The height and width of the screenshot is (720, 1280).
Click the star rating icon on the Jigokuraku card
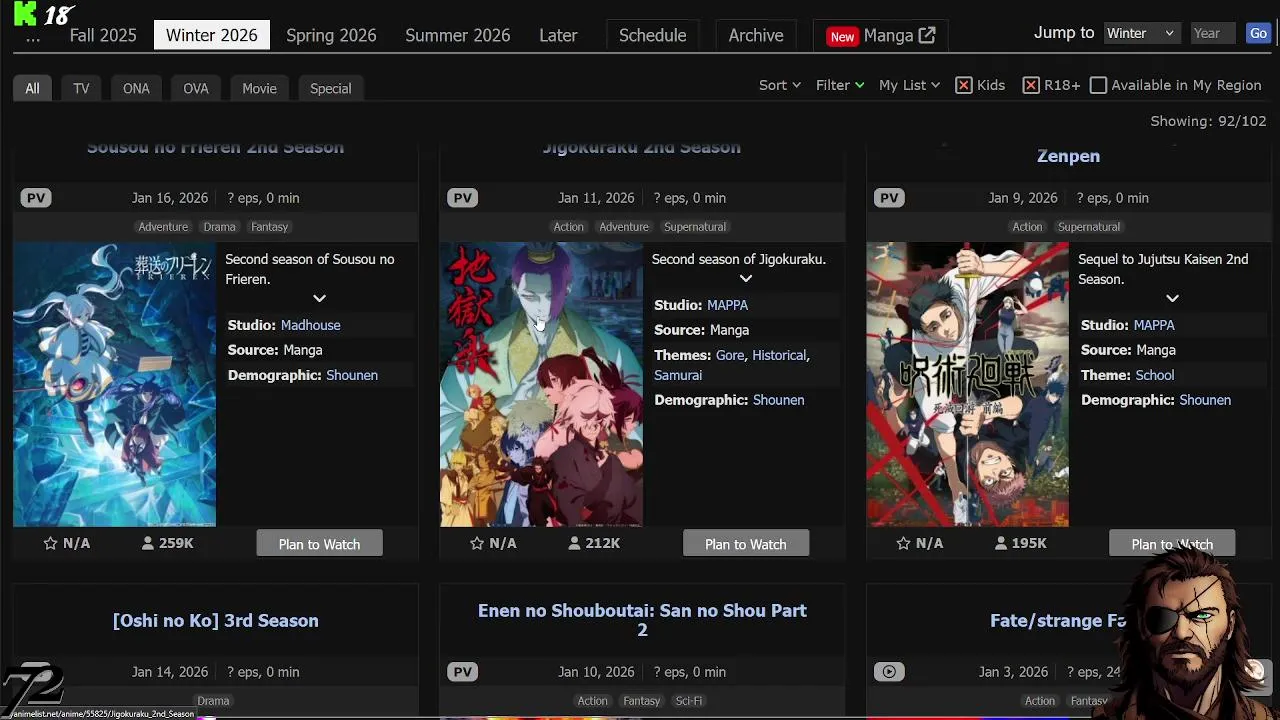477,543
